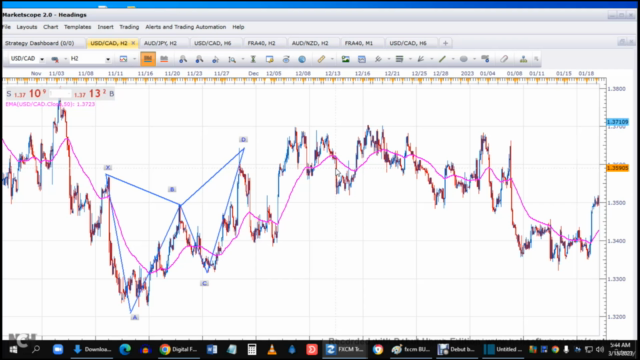The width and height of the screenshot is (640, 360).
Task: Expand dropdown arrow next to green line tool
Action: [453, 59]
